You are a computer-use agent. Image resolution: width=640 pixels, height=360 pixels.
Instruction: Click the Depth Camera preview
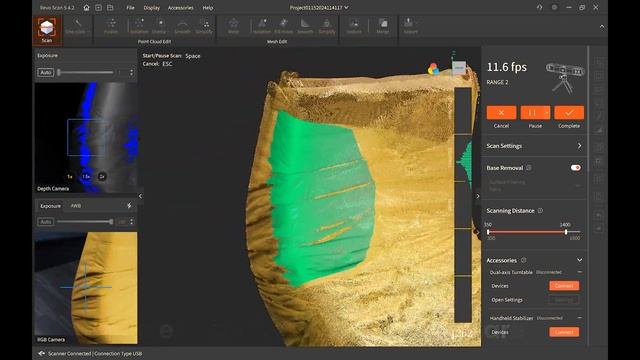pos(86,138)
